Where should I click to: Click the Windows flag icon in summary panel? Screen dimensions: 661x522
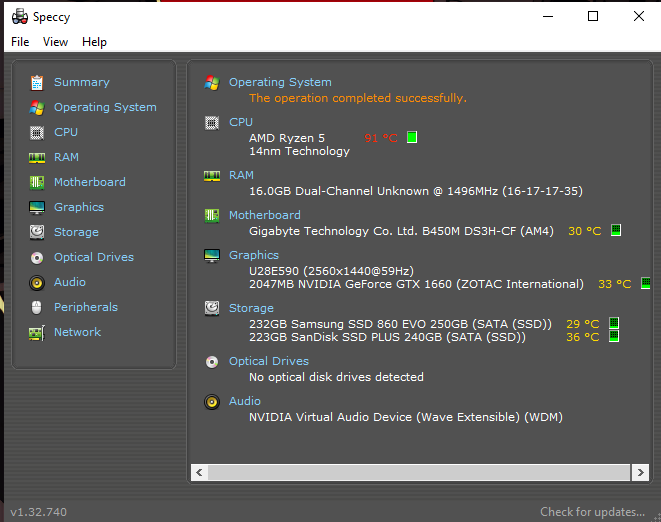[212, 83]
